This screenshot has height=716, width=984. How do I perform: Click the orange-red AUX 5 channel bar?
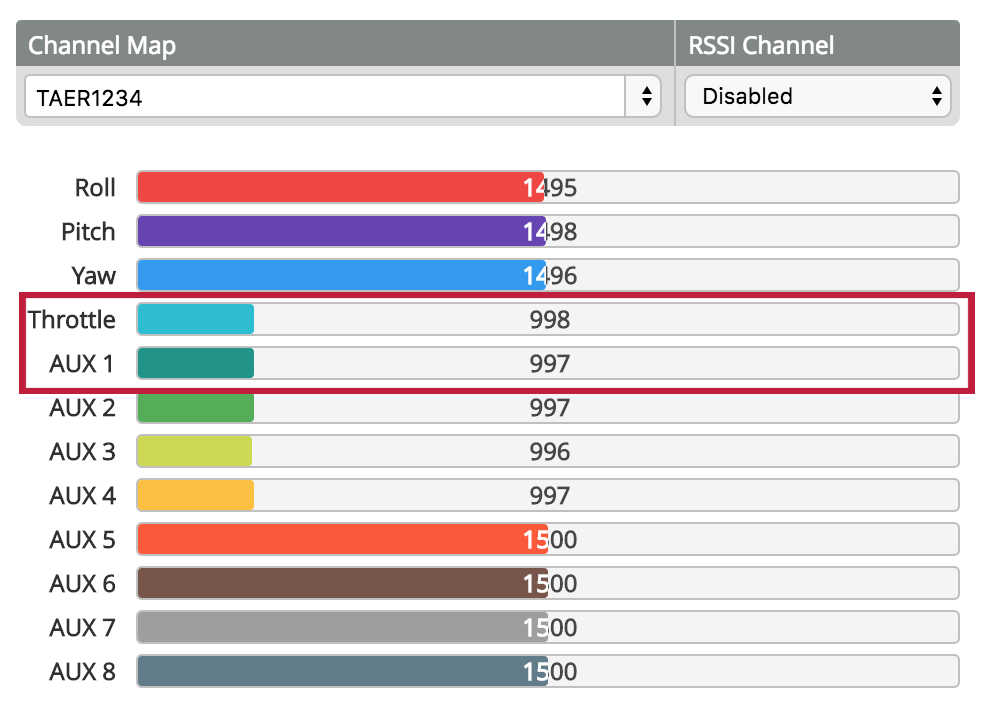click(x=340, y=540)
